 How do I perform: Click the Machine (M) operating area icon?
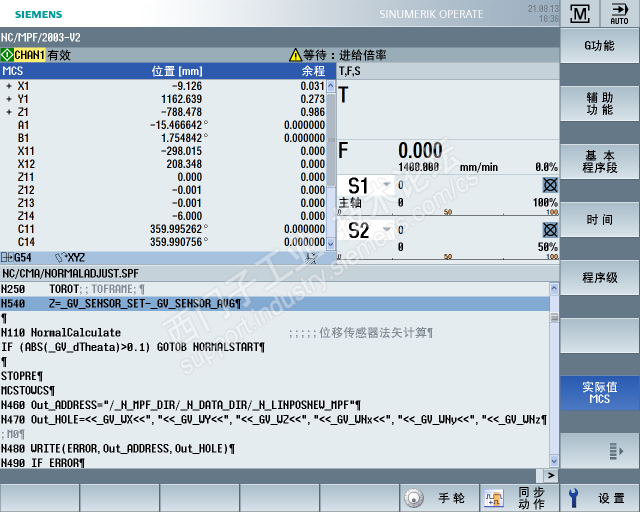tap(580, 14)
